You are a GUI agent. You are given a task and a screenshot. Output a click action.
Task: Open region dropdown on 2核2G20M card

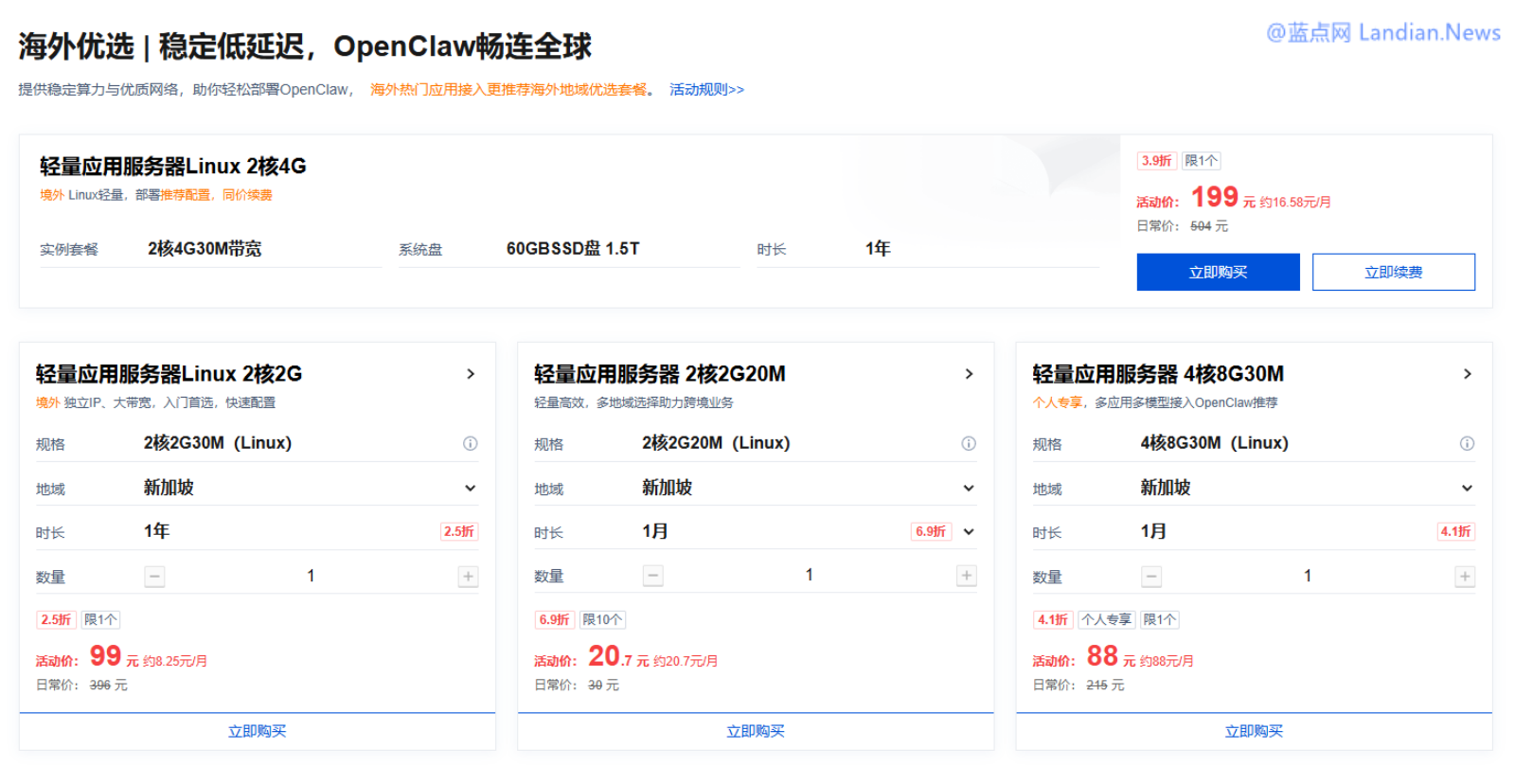point(968,489)
